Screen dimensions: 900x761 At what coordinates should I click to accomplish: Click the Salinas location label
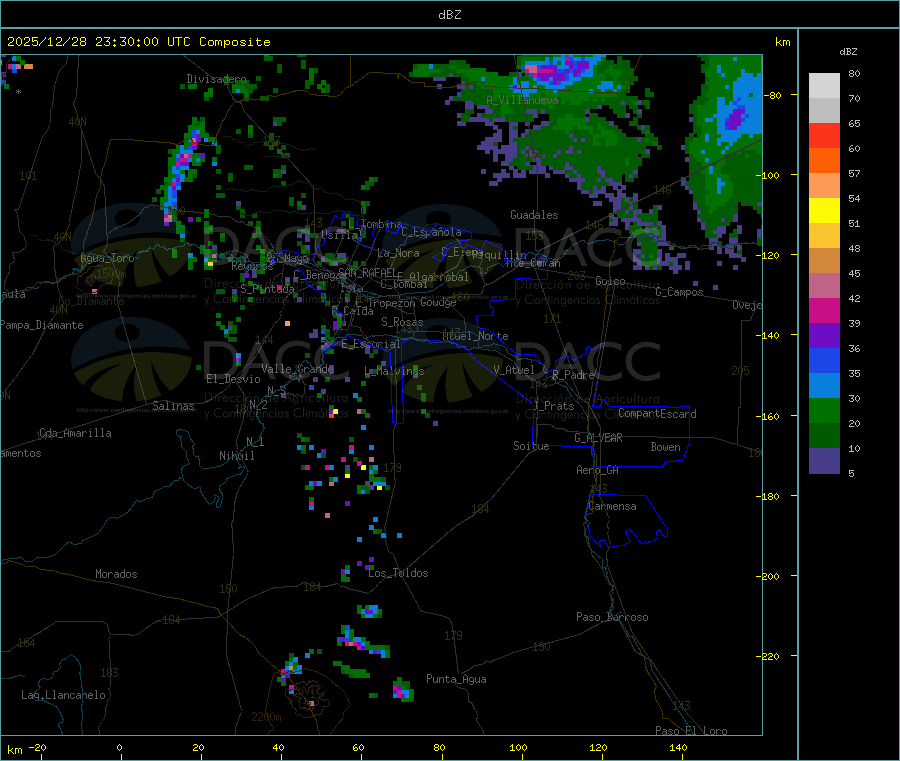coord(173,406)
